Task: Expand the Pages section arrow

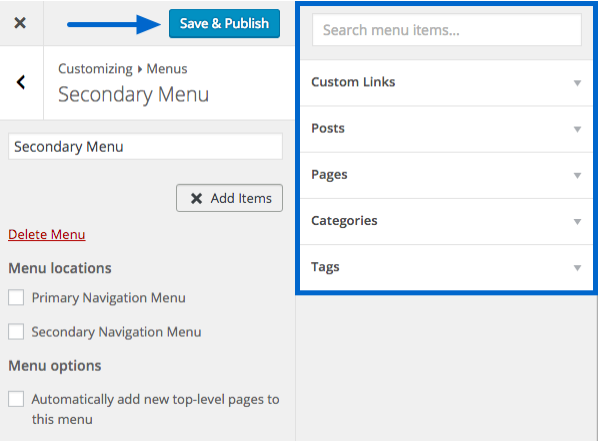Action: click(577, 175)
